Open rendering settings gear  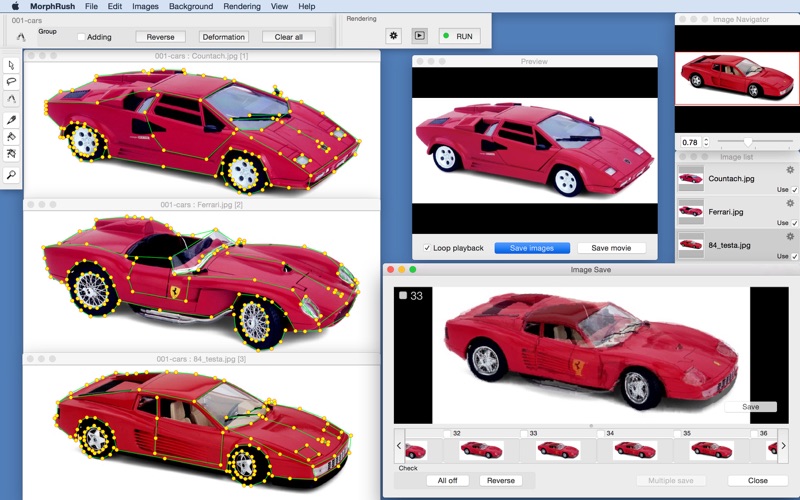393,36
